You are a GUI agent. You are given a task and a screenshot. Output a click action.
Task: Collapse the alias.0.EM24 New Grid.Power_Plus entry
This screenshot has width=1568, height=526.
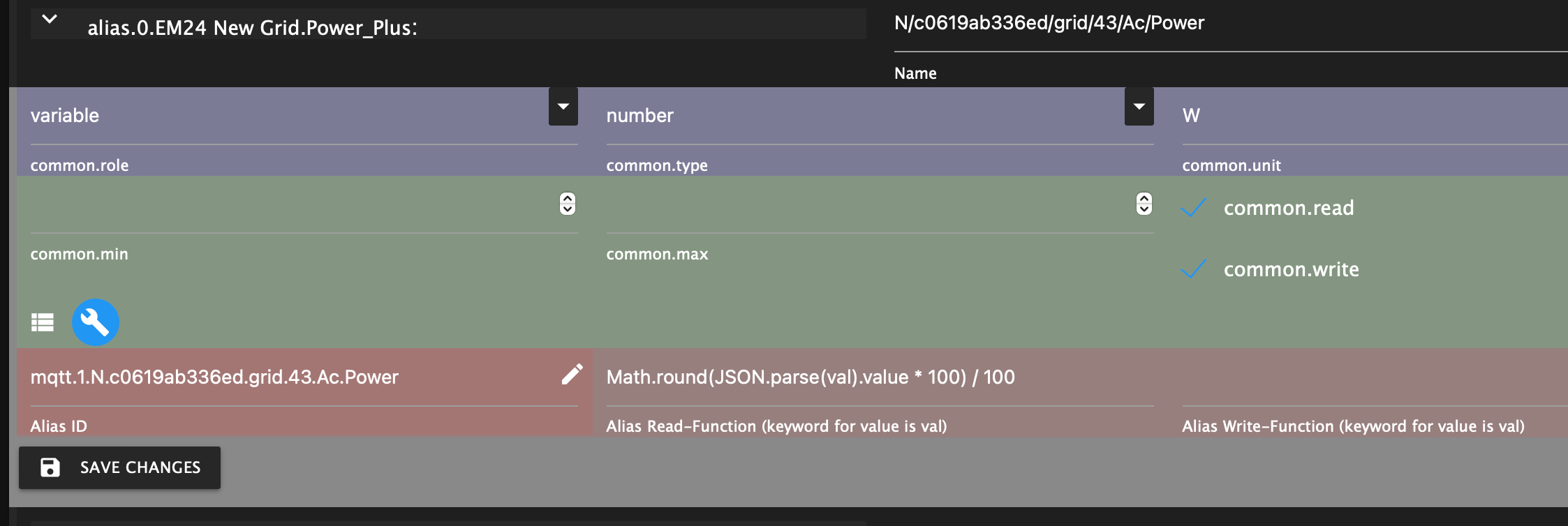pyautogui.click(x=50, y=20)
